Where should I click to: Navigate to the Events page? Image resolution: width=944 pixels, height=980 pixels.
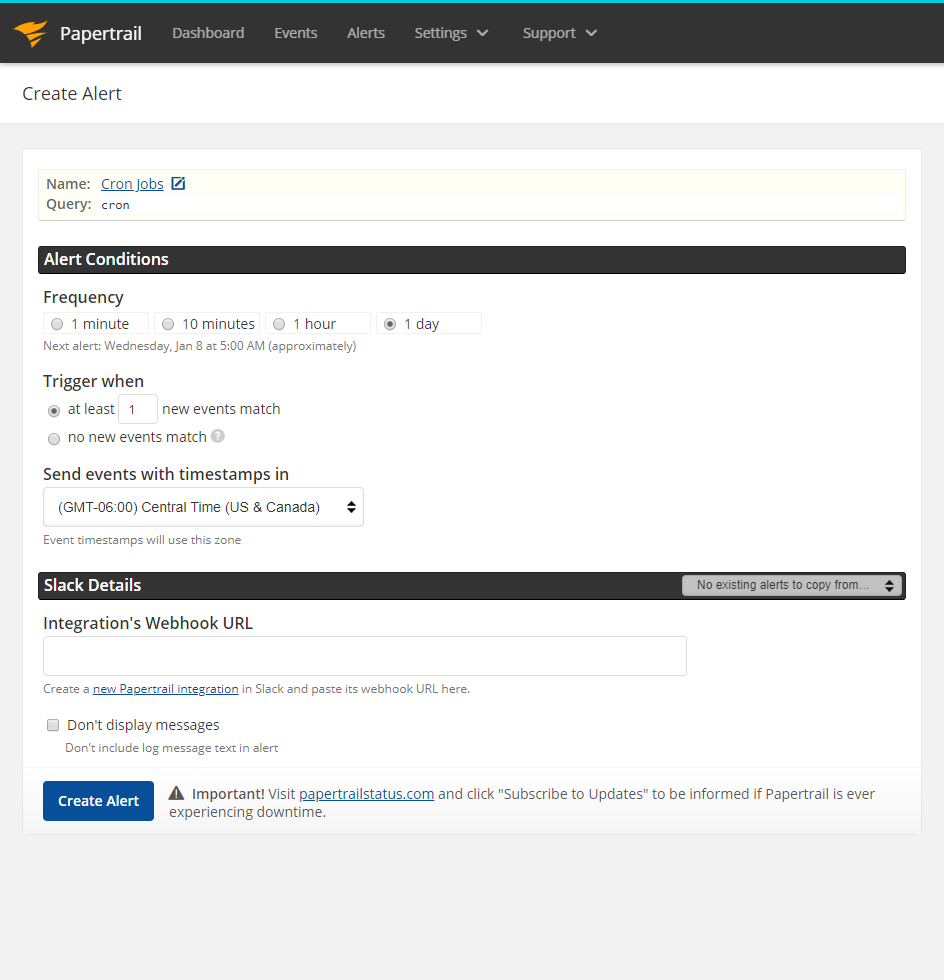pos(295,32)
